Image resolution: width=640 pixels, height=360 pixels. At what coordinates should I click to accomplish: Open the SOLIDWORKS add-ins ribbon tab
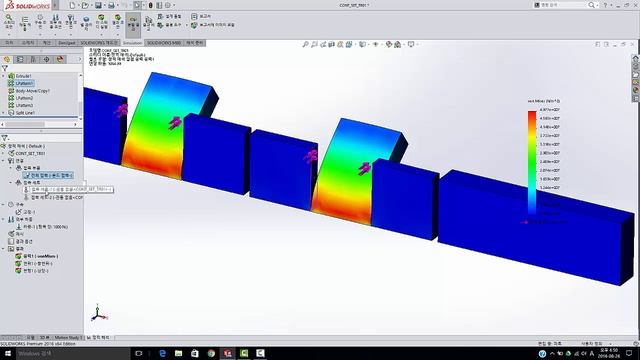click(99, 43)
